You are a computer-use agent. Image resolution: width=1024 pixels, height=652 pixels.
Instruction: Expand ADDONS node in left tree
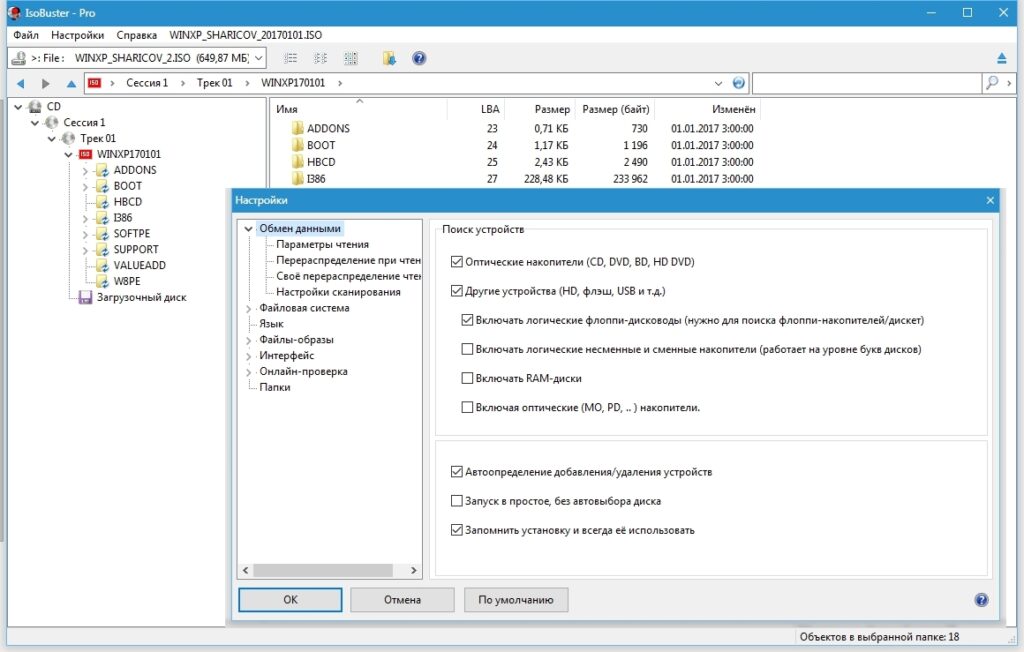click(x=85, y=171)
